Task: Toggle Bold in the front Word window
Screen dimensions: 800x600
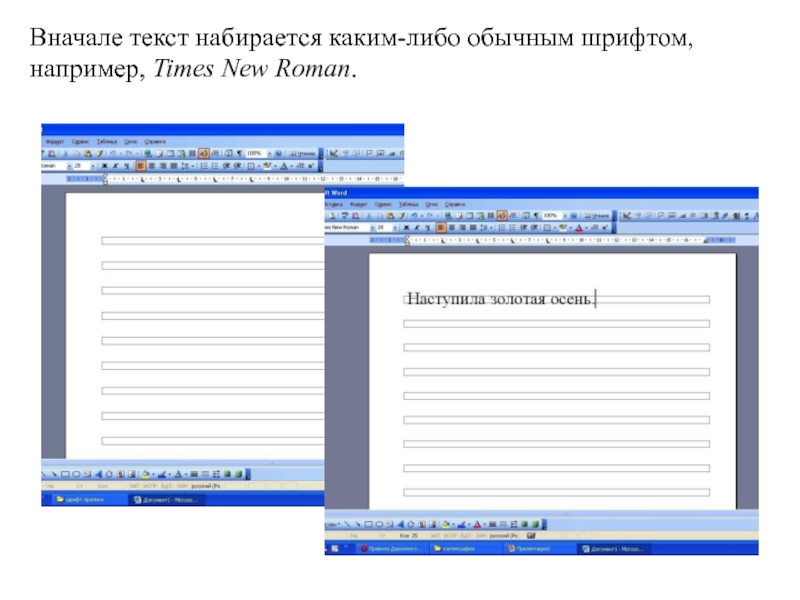Action: click(406, 228)
